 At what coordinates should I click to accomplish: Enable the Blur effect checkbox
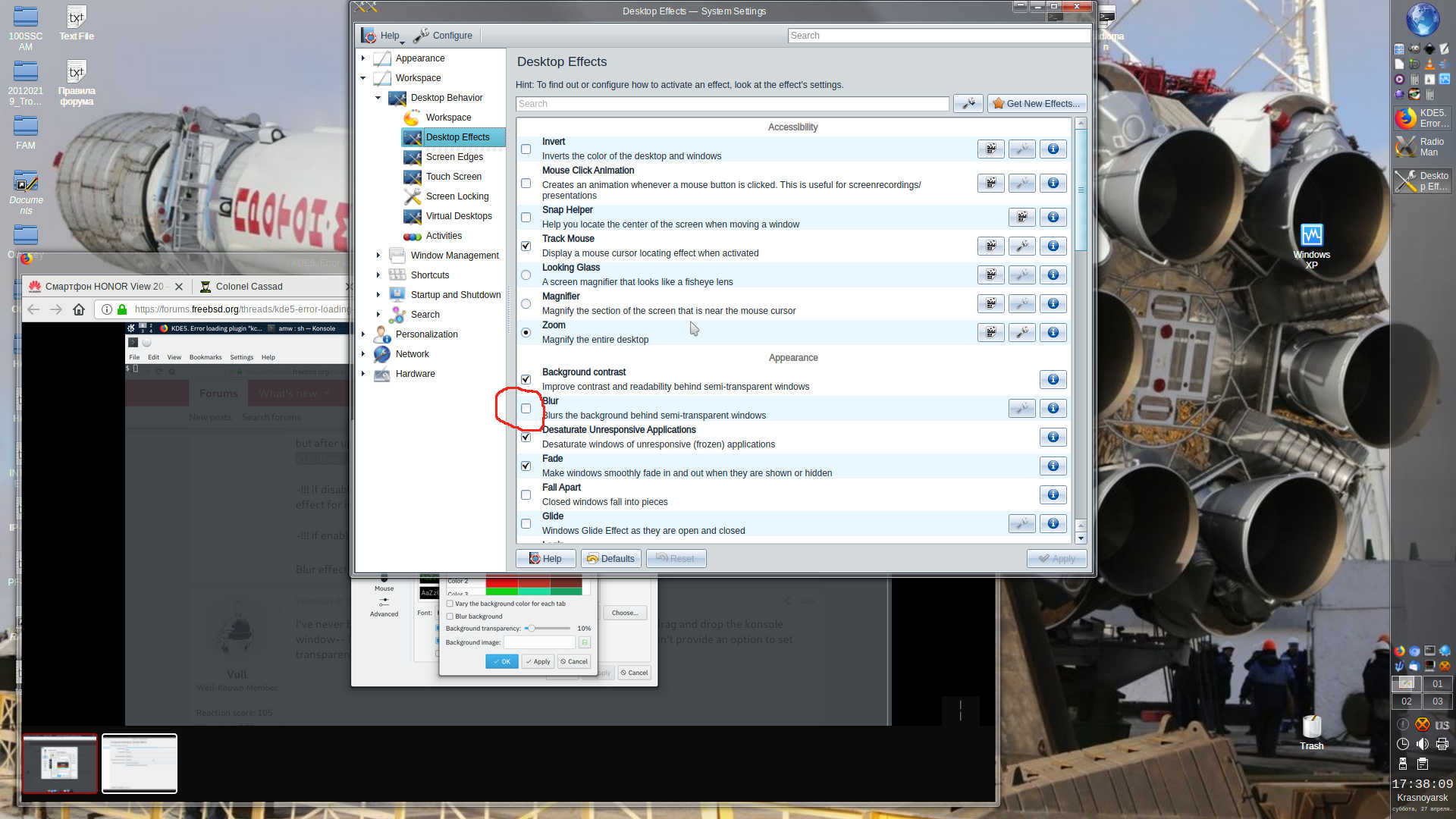(526, 409)
